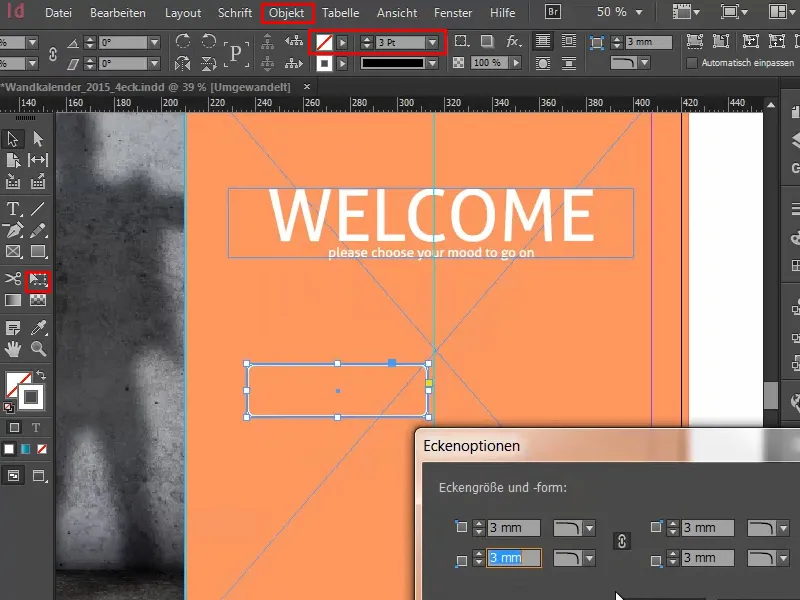800x600 pixels.
Task: Select the Pencil tool
Action: [x=38, y=230]
